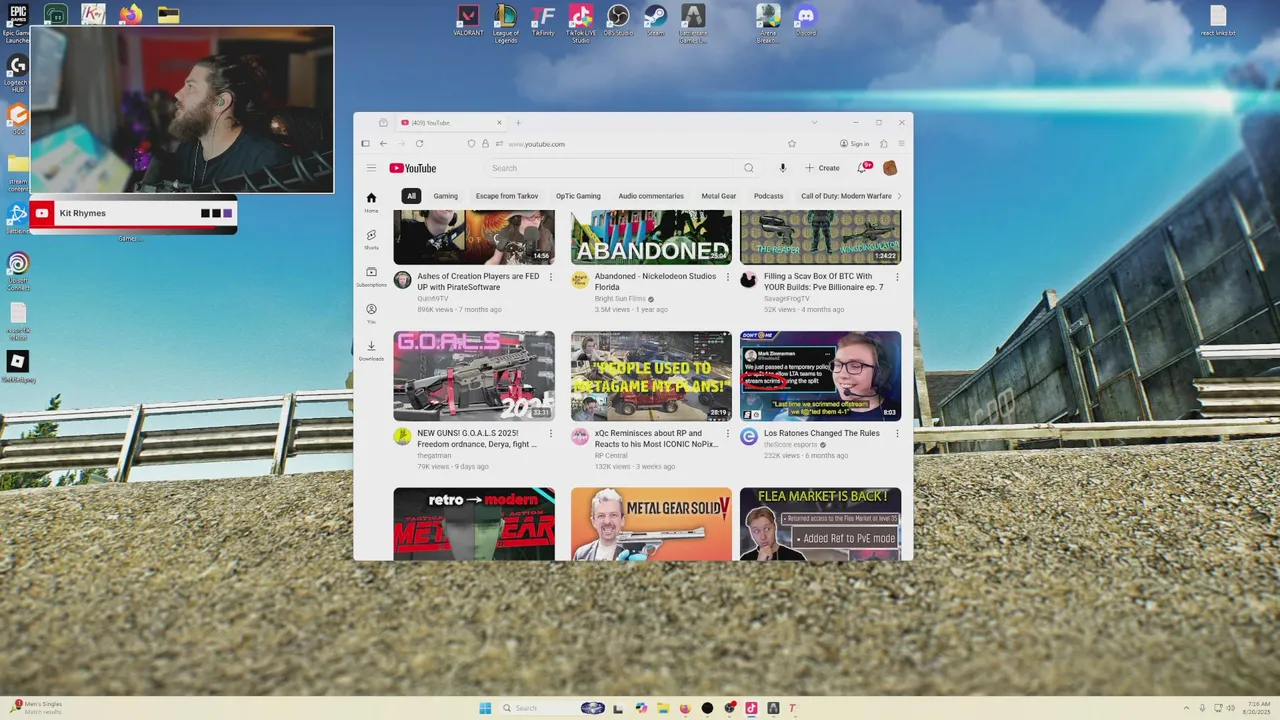The width and height of the screenshot is (1280, 720).
Task: Open Shorts in YouTube sidebar
Action: coord(371,239)
